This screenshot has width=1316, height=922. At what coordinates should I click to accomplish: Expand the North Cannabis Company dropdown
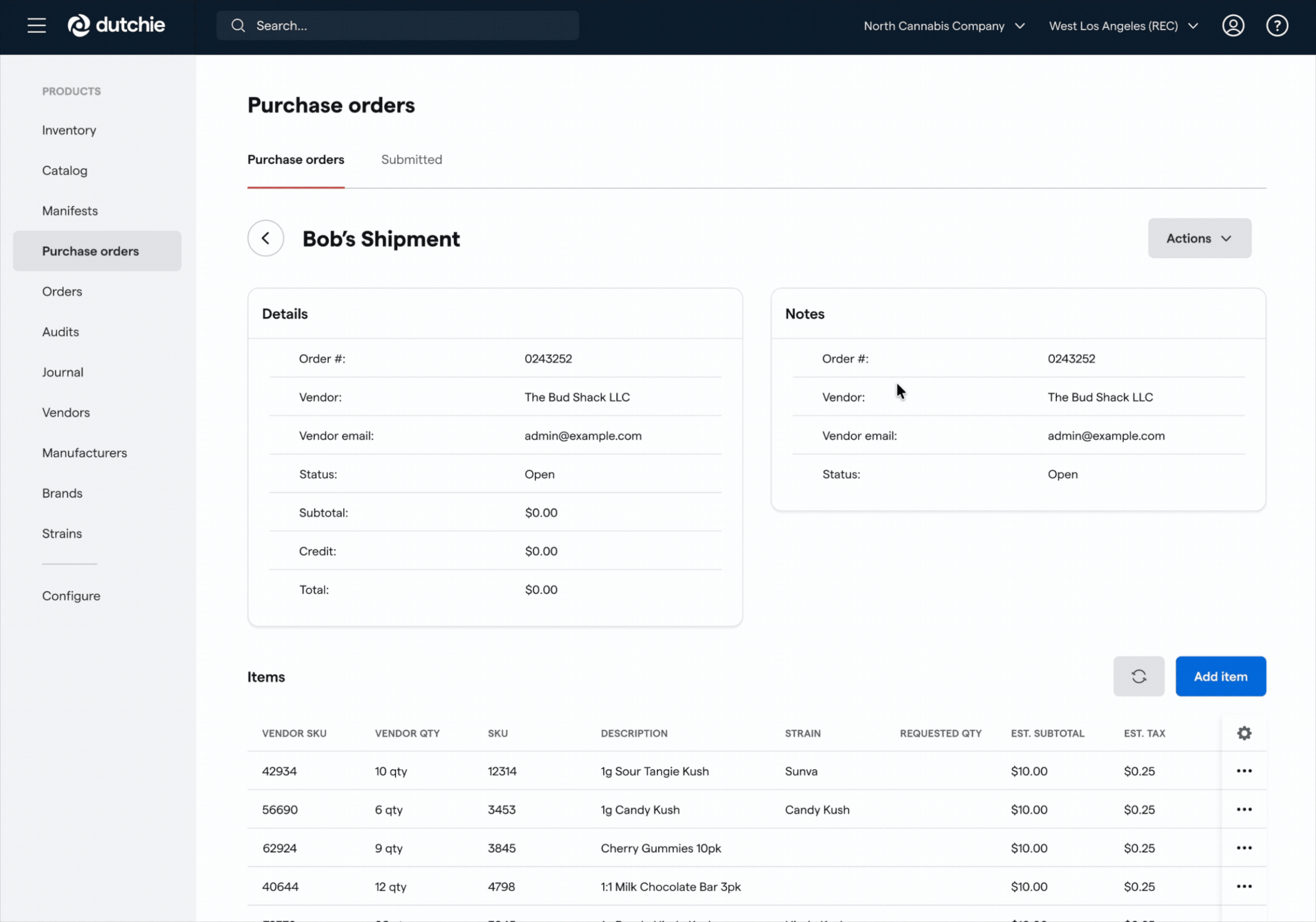[944, 26]
